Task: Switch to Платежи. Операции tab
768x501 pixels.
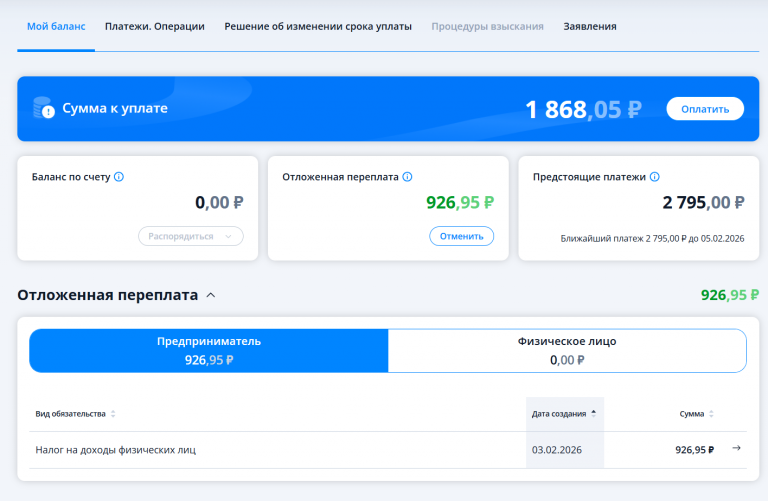Action: 155,26
